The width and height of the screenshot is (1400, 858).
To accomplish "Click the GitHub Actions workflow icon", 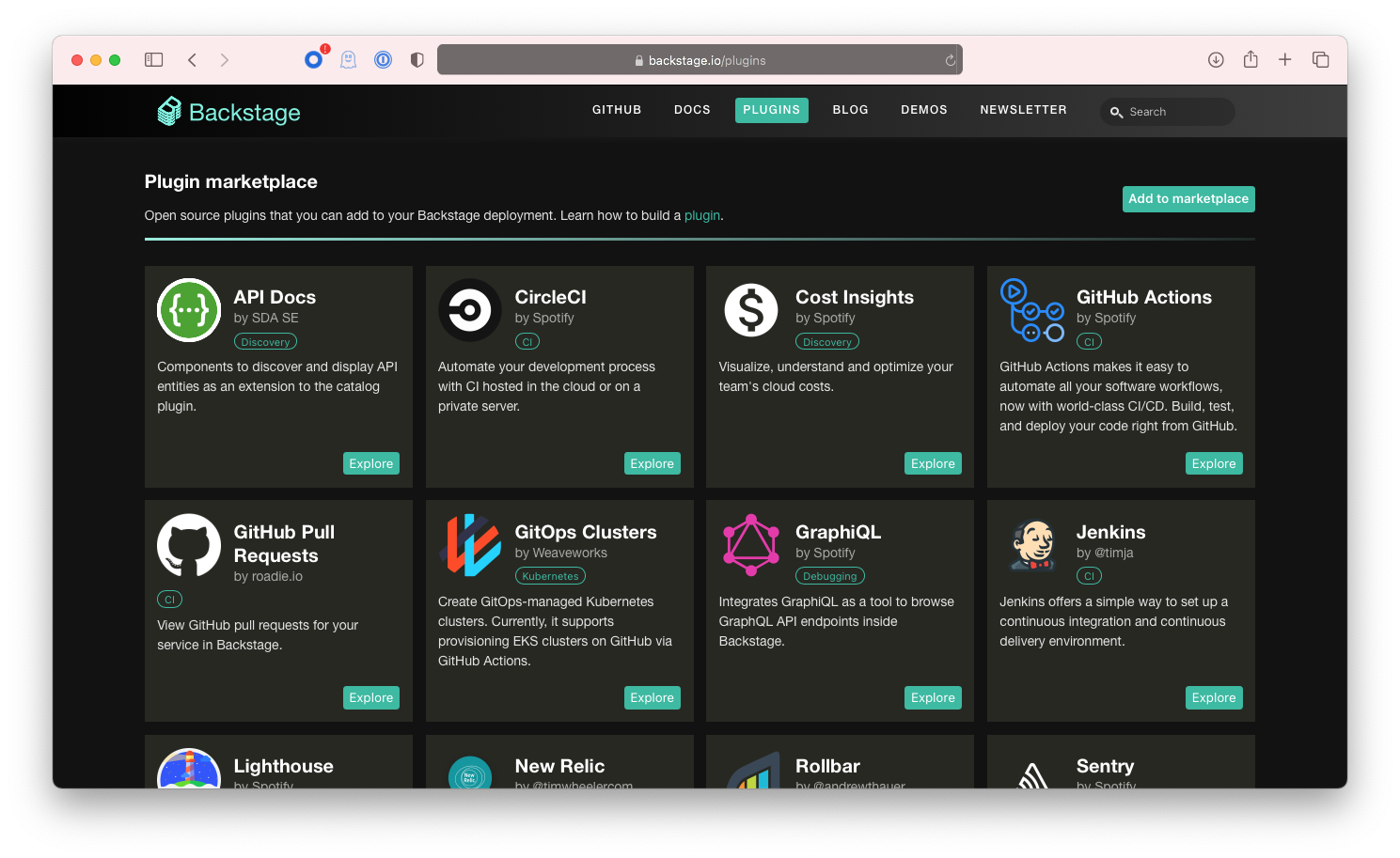I will (1031, 310).
